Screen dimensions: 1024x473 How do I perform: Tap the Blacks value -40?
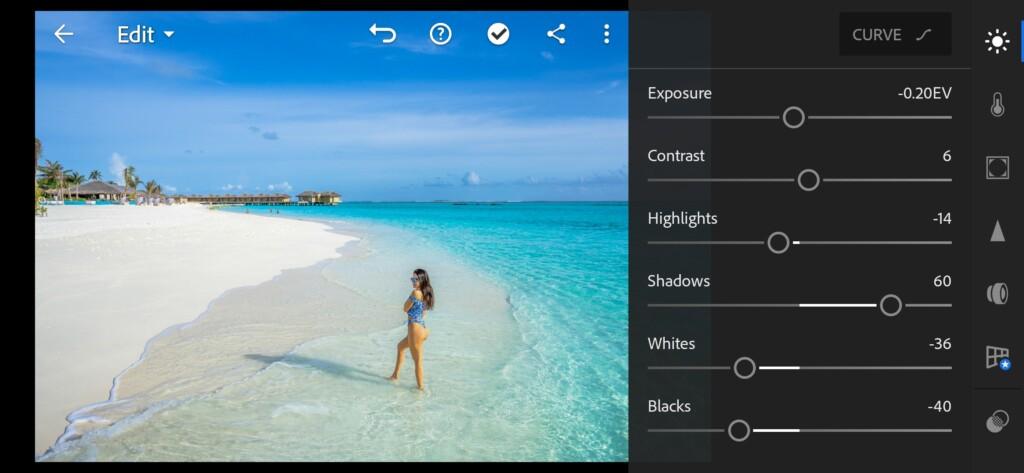coord(939,407)
